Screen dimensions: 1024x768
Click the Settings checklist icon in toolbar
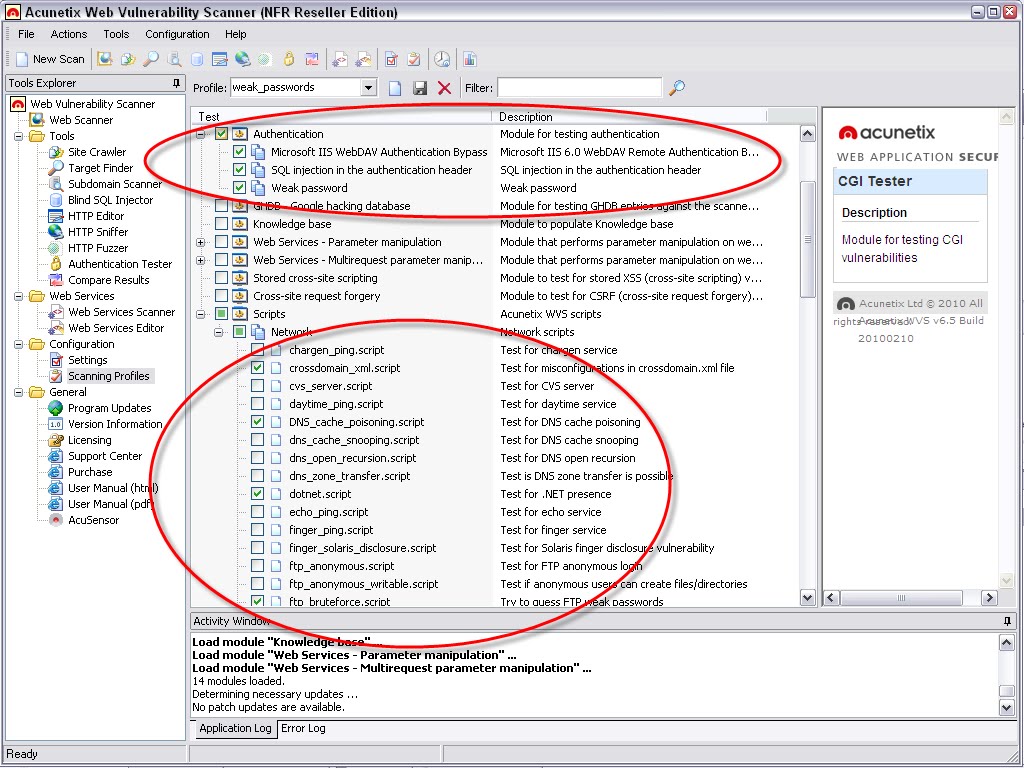tap(391, 59)
